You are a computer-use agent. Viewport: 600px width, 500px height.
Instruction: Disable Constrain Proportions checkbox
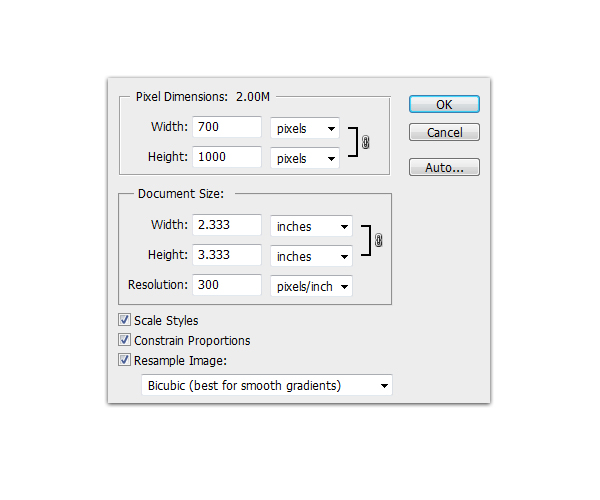pyautogui.click(x=125, y=341)
